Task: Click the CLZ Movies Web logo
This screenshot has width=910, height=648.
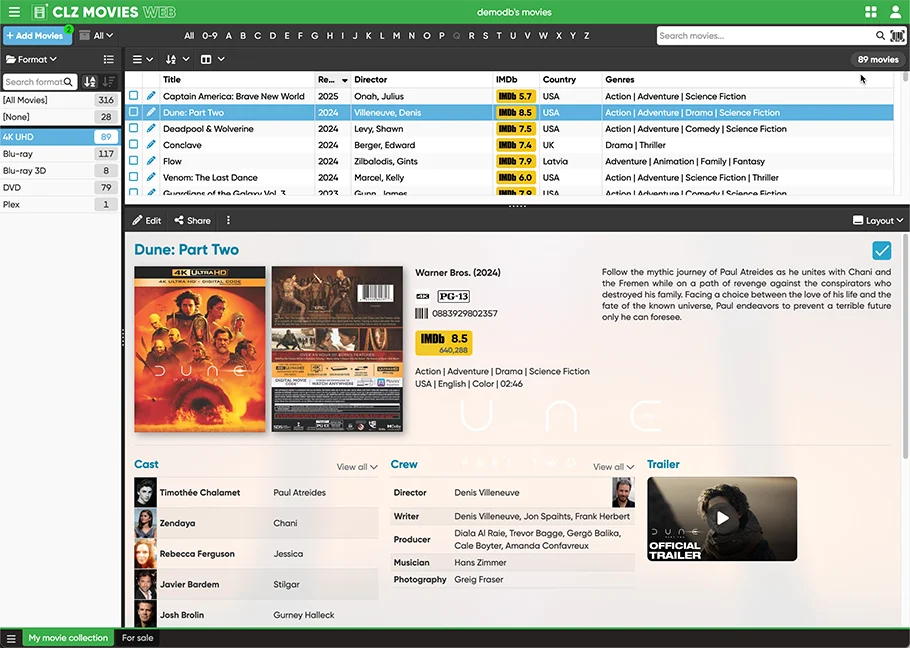Action: 103,12
